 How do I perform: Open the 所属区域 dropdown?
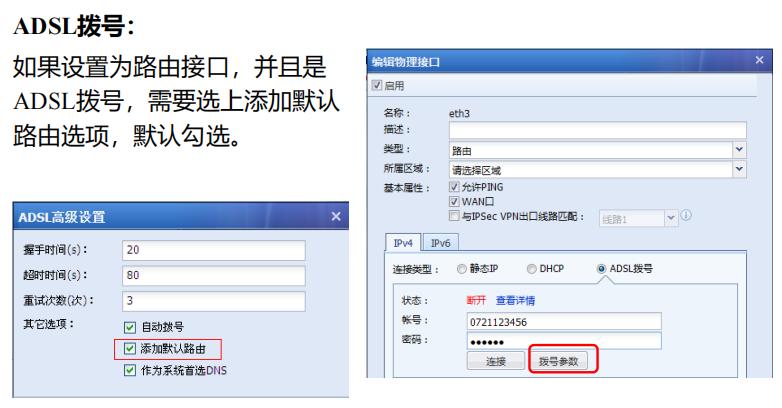[739, 170]
